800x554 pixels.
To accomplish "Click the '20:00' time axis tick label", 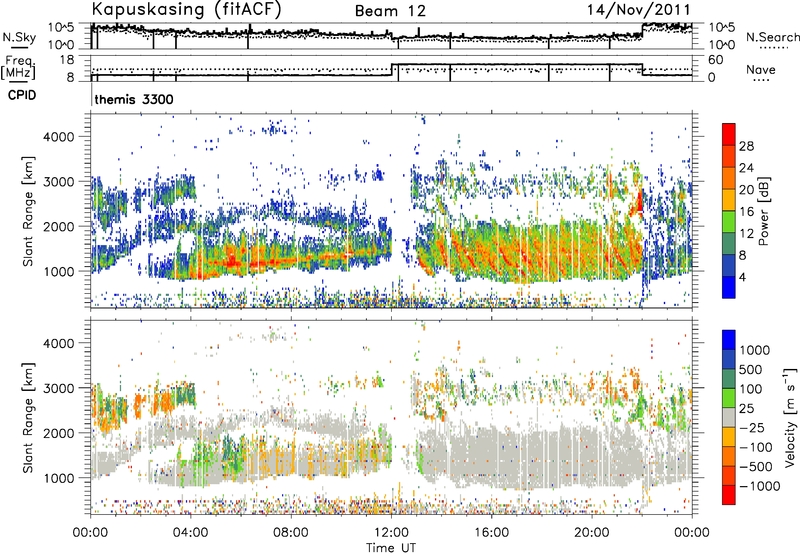I will (x=591, y=533).
